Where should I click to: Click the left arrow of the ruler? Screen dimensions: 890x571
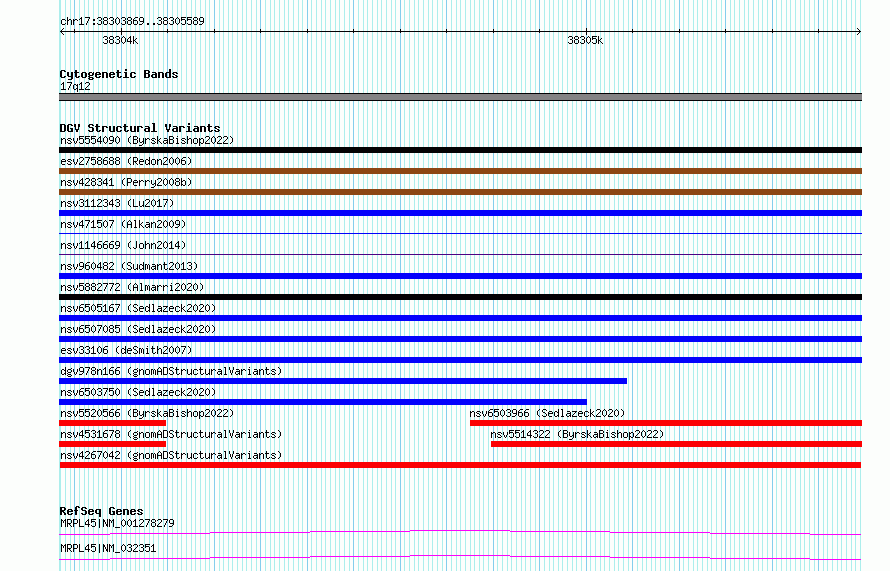coord(62,32)
